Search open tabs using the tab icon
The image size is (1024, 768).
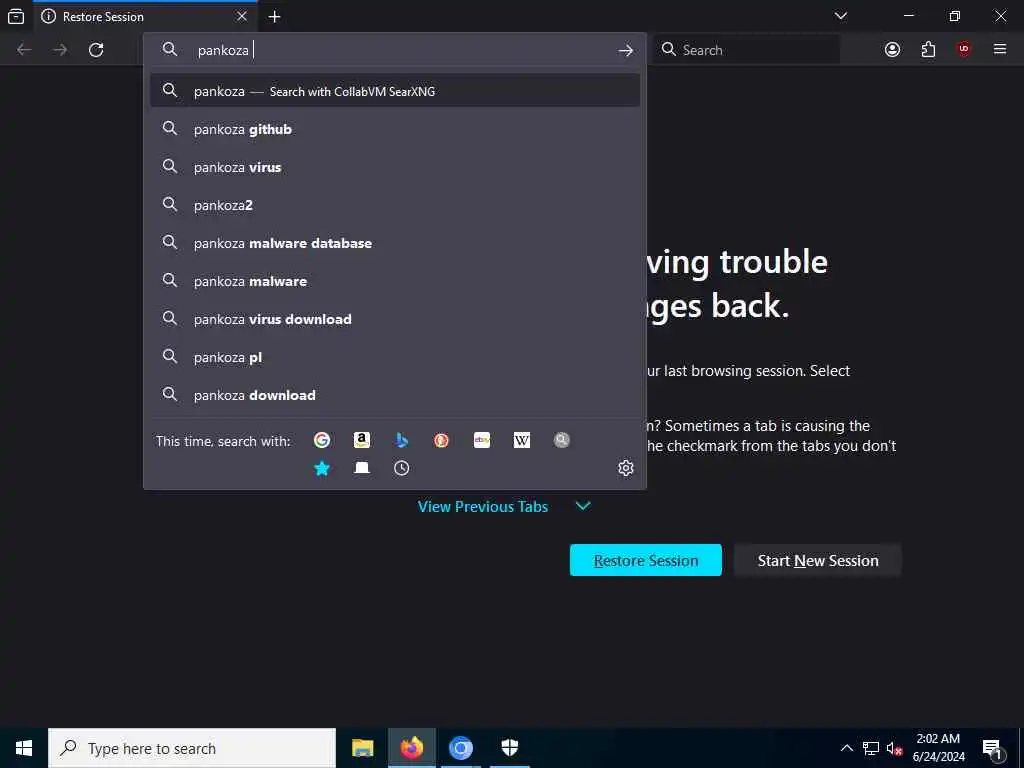click(362, 468)
